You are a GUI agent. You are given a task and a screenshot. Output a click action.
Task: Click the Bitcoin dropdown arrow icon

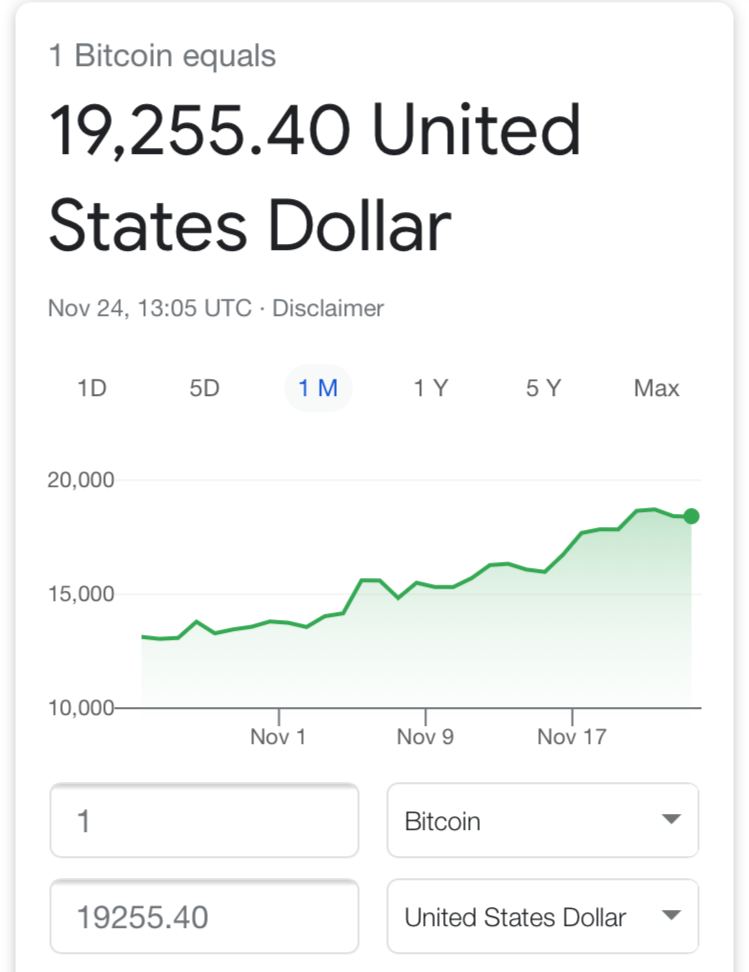[671, 820]
